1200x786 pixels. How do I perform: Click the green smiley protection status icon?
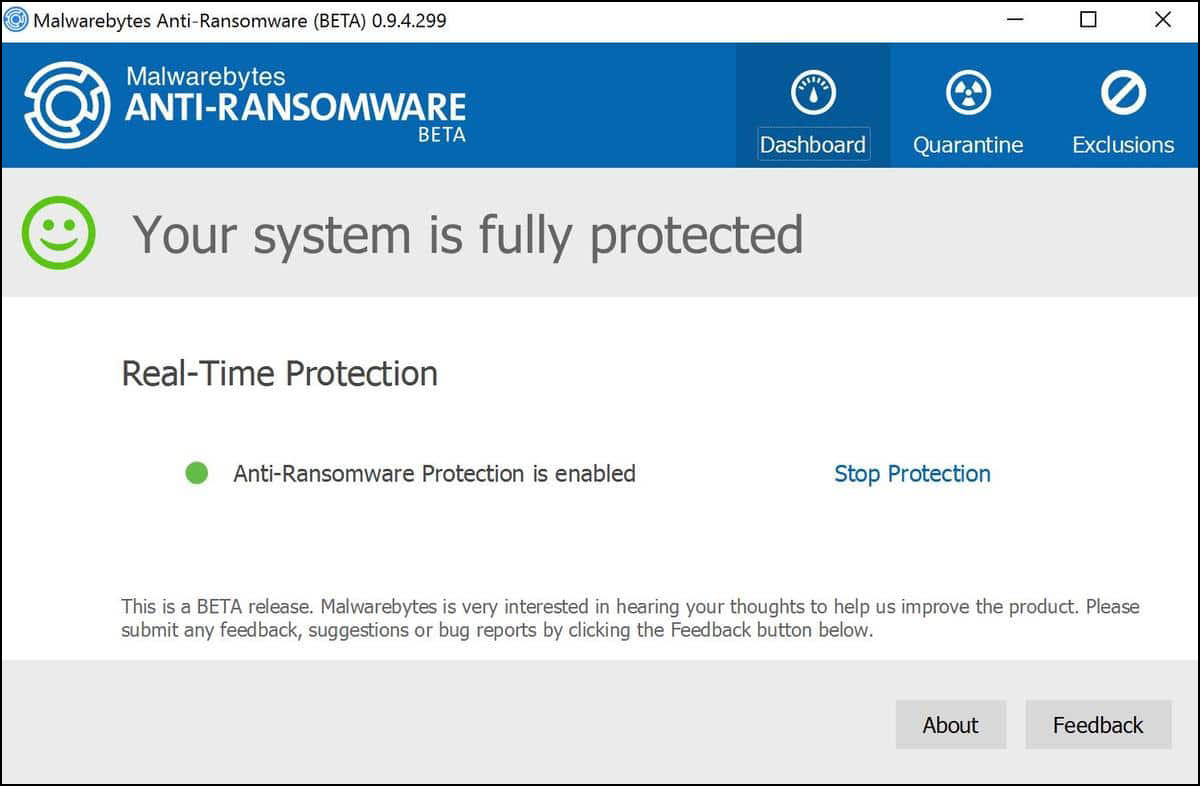(57, 232)
